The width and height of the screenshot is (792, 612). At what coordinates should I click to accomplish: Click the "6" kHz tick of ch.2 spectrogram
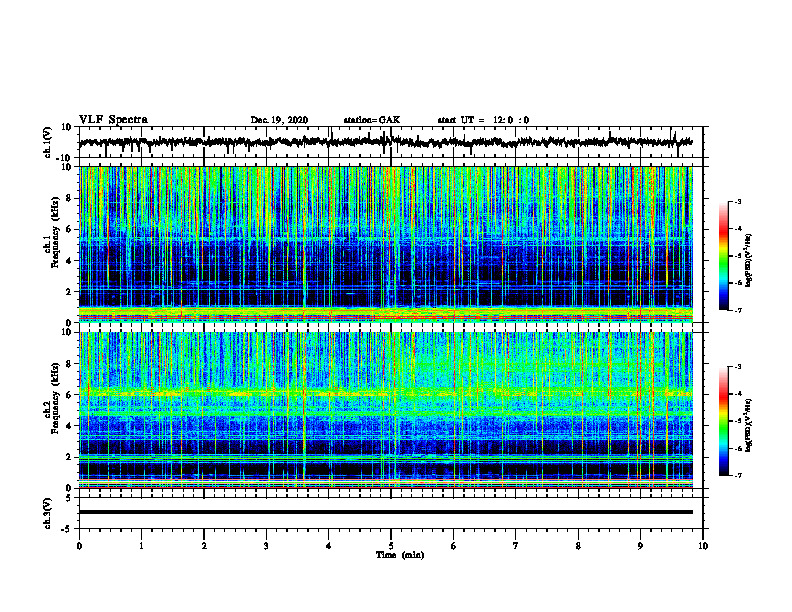click(x=69, y=395)
